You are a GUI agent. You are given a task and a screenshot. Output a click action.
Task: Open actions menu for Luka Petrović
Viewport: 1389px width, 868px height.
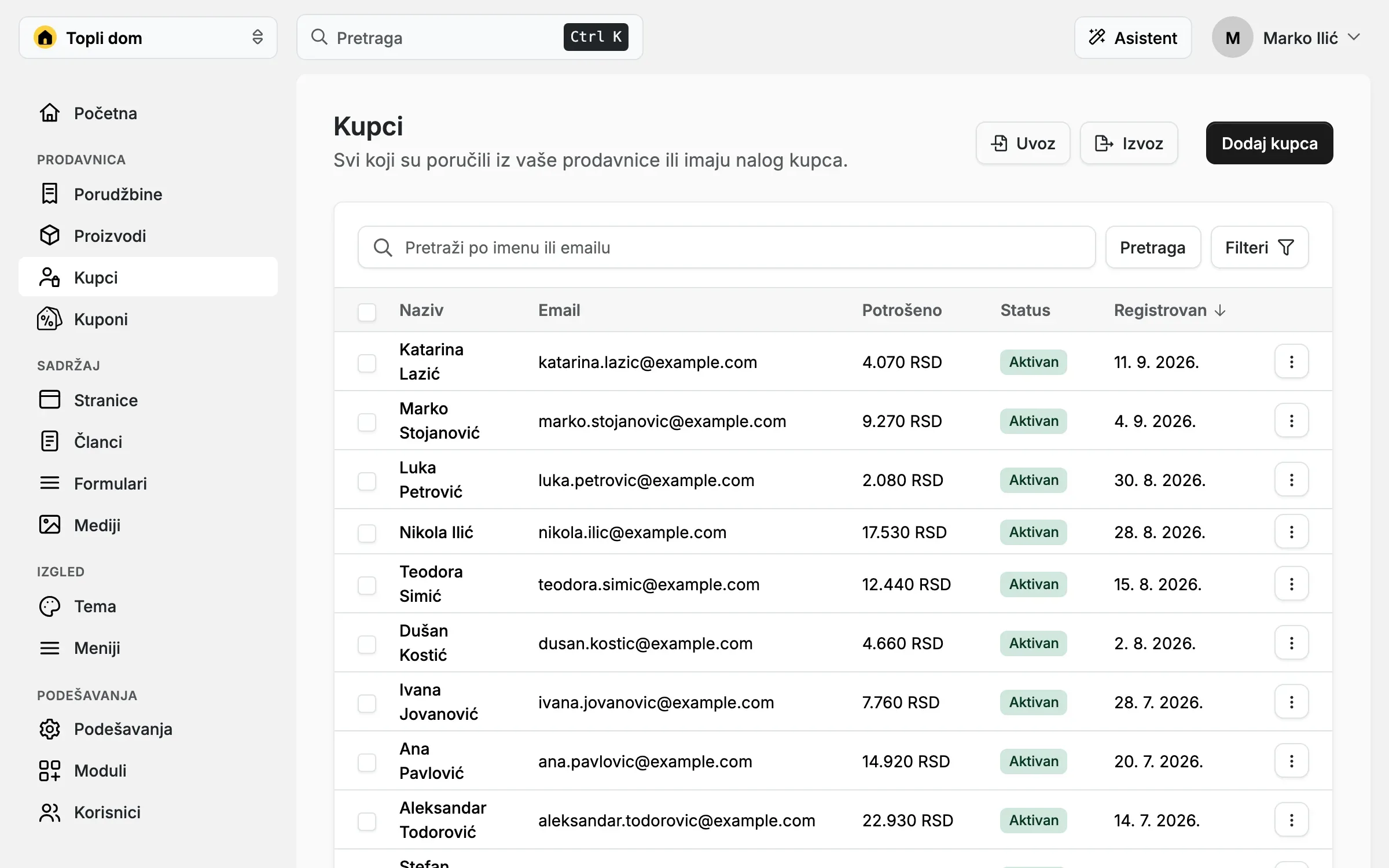1291,480
